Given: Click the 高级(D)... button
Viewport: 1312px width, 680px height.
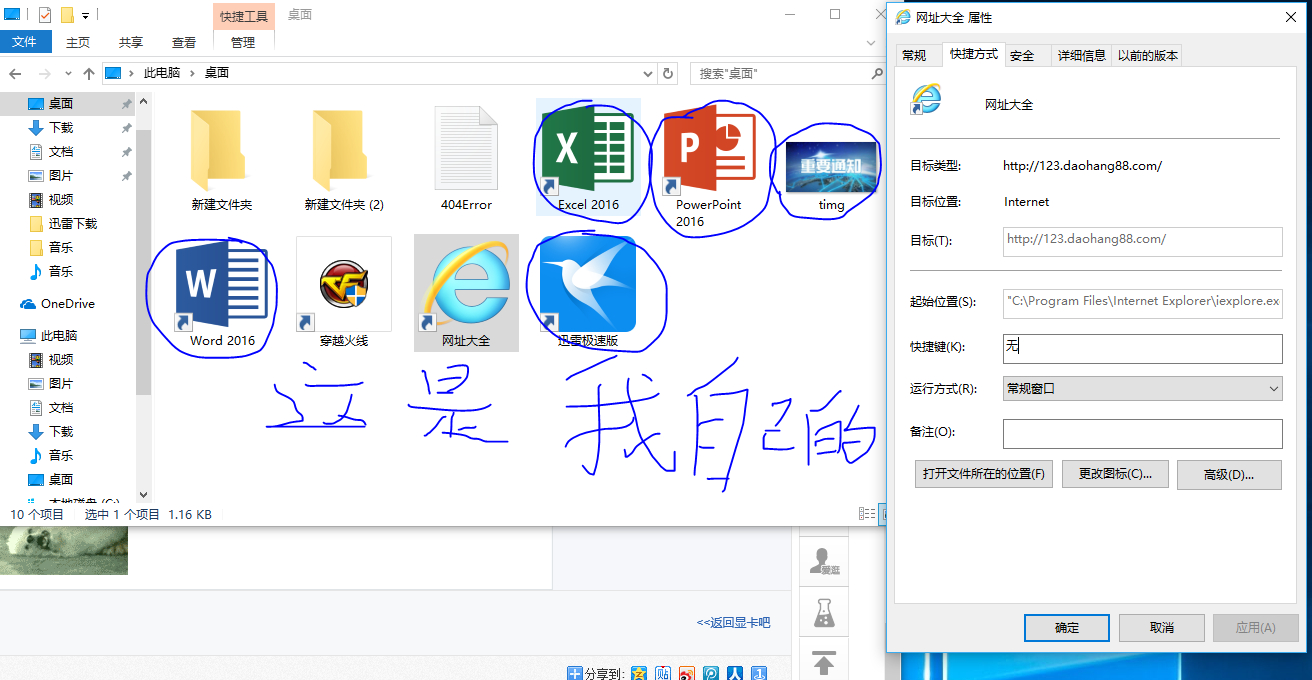Looking at the screenshot, I should [1229, 475].
